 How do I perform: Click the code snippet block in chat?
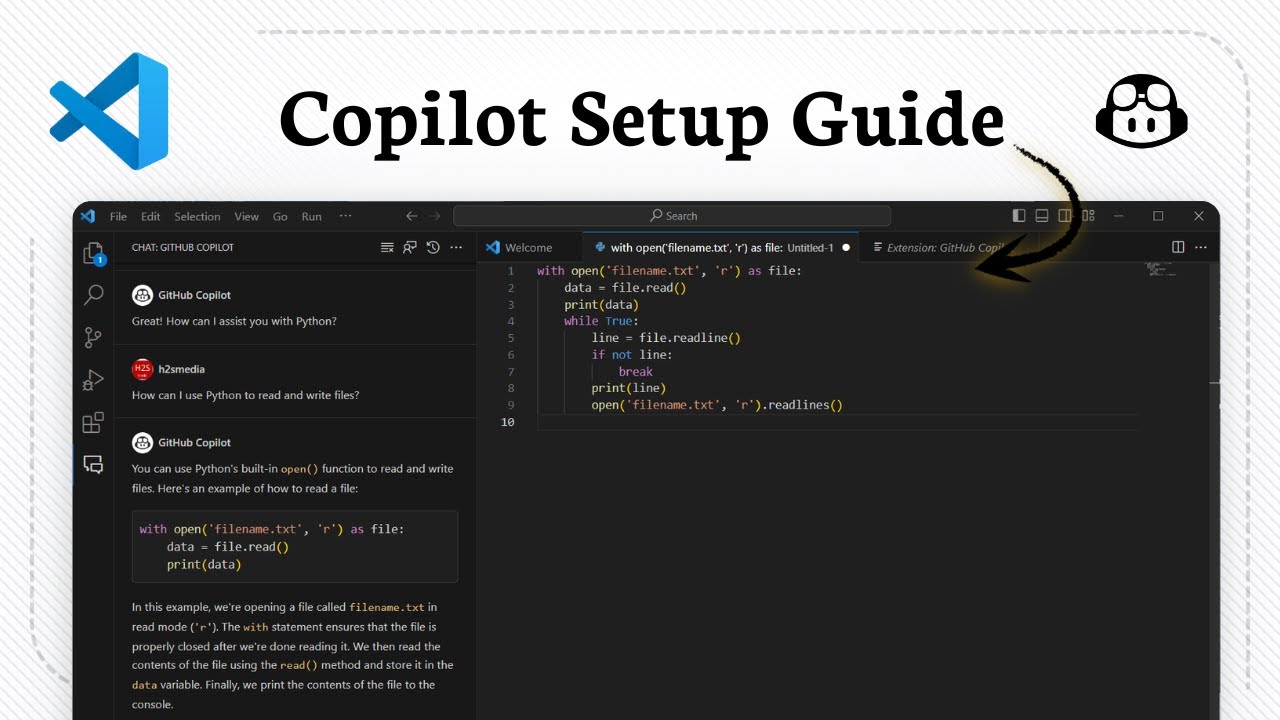coord(295,547)
